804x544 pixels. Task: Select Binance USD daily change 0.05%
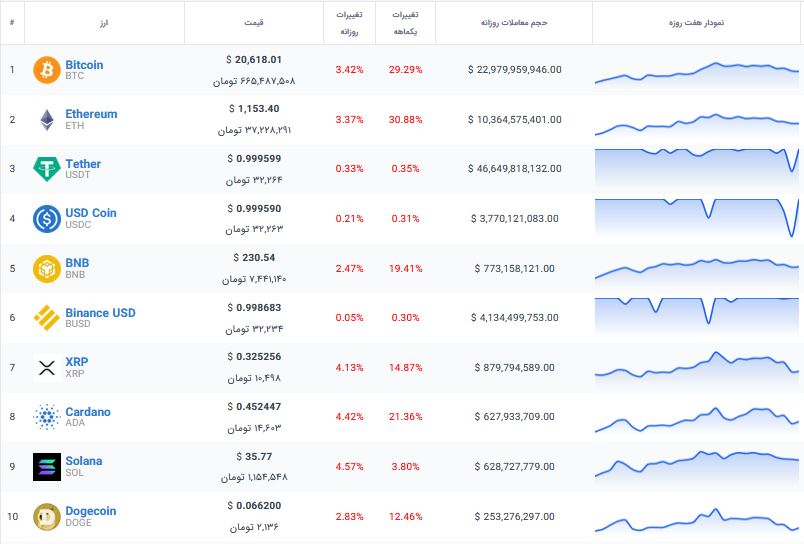click(x=349, y=318)
